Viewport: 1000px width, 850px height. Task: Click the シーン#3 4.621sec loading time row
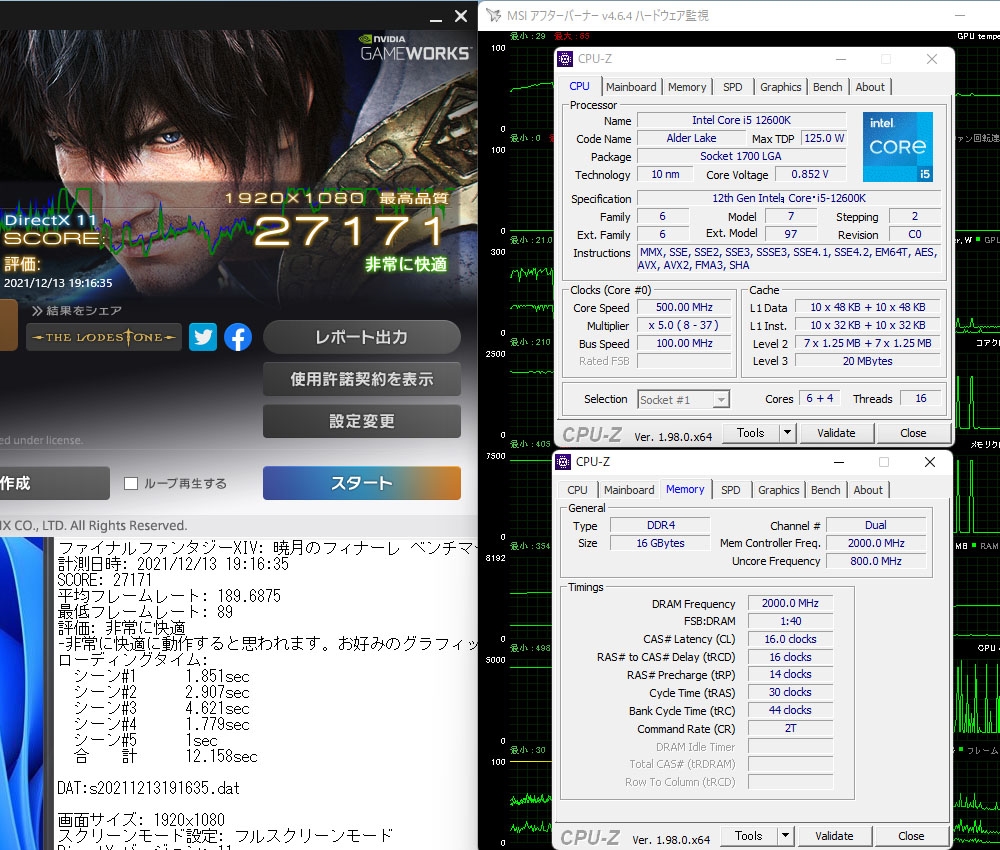click(x=162, y=708)
